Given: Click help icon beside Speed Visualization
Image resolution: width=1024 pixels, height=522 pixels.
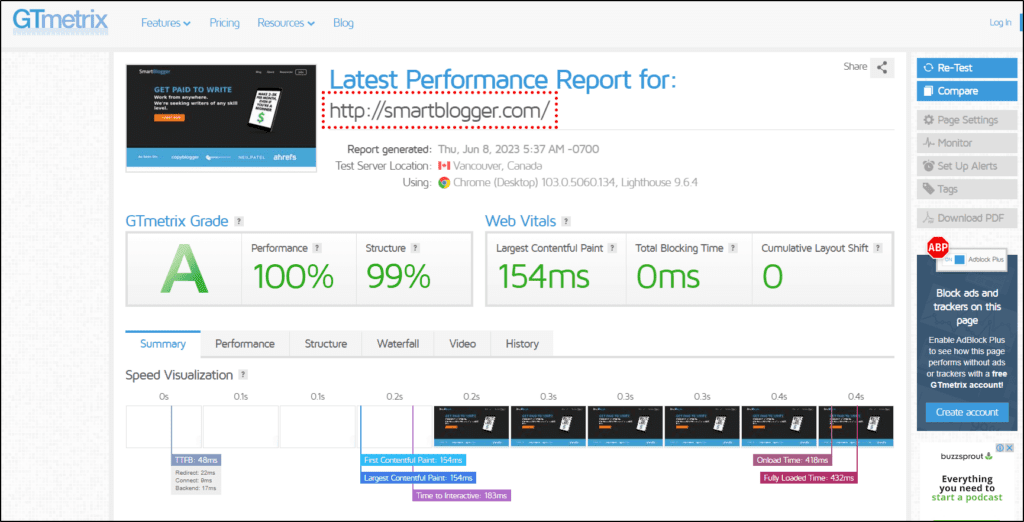Looking at the screenshot, I should point(243,375).
